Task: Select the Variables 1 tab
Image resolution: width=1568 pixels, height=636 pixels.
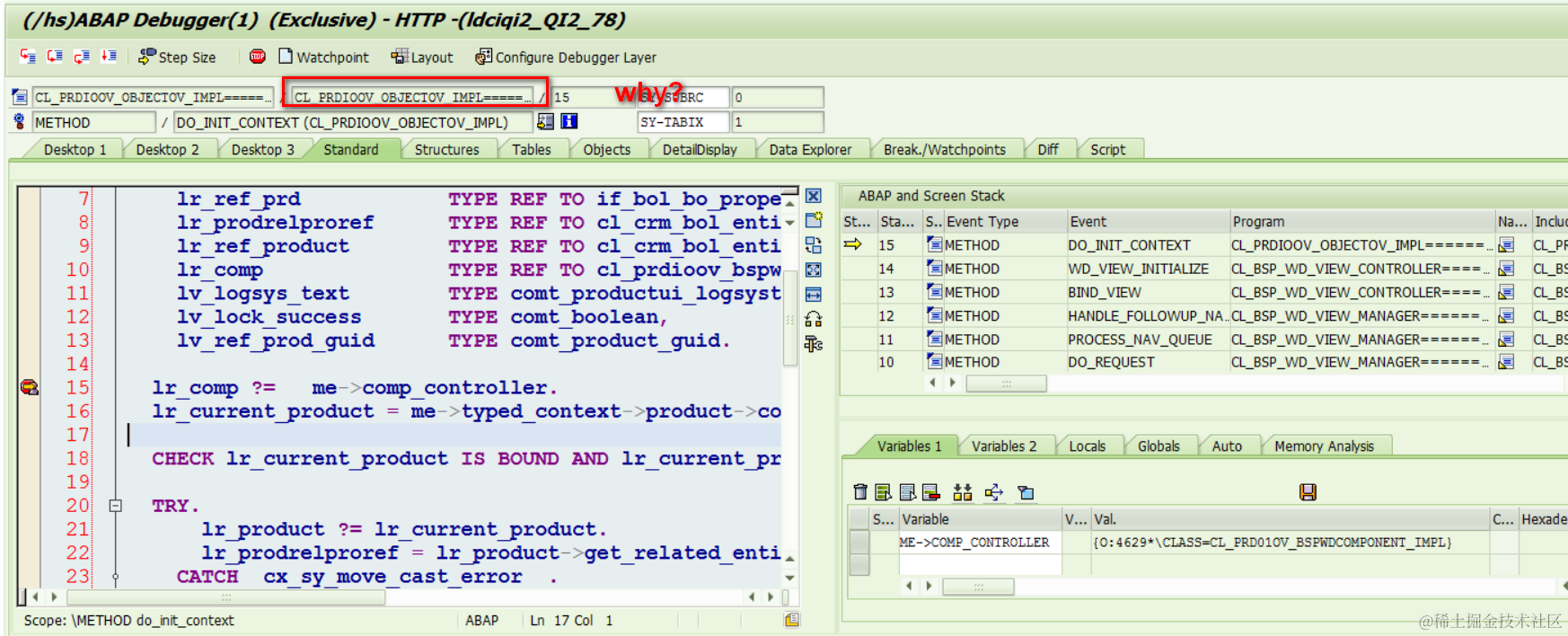Action: tap(909, 446)
